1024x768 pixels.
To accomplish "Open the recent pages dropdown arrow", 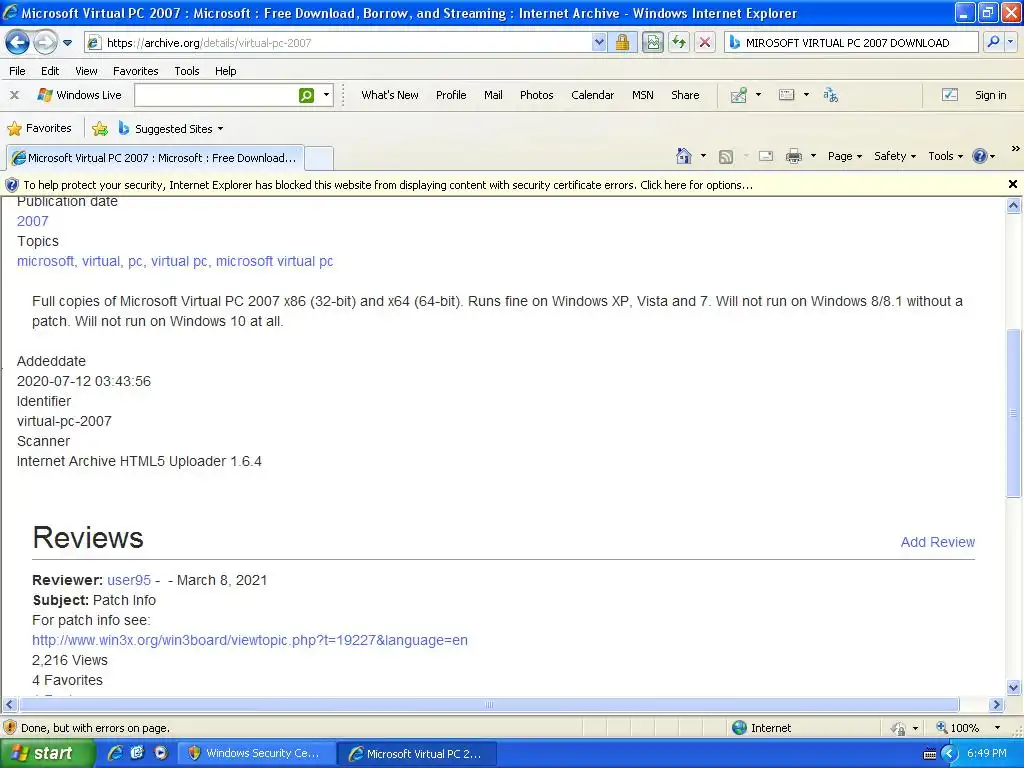I will 67,43.
